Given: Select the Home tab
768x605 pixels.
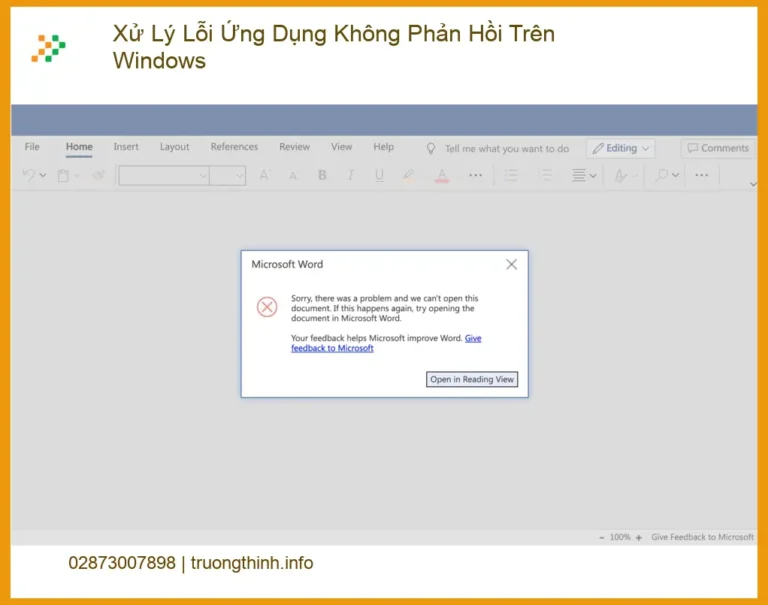Looking at the screenshot, I should tap(79, 146).
